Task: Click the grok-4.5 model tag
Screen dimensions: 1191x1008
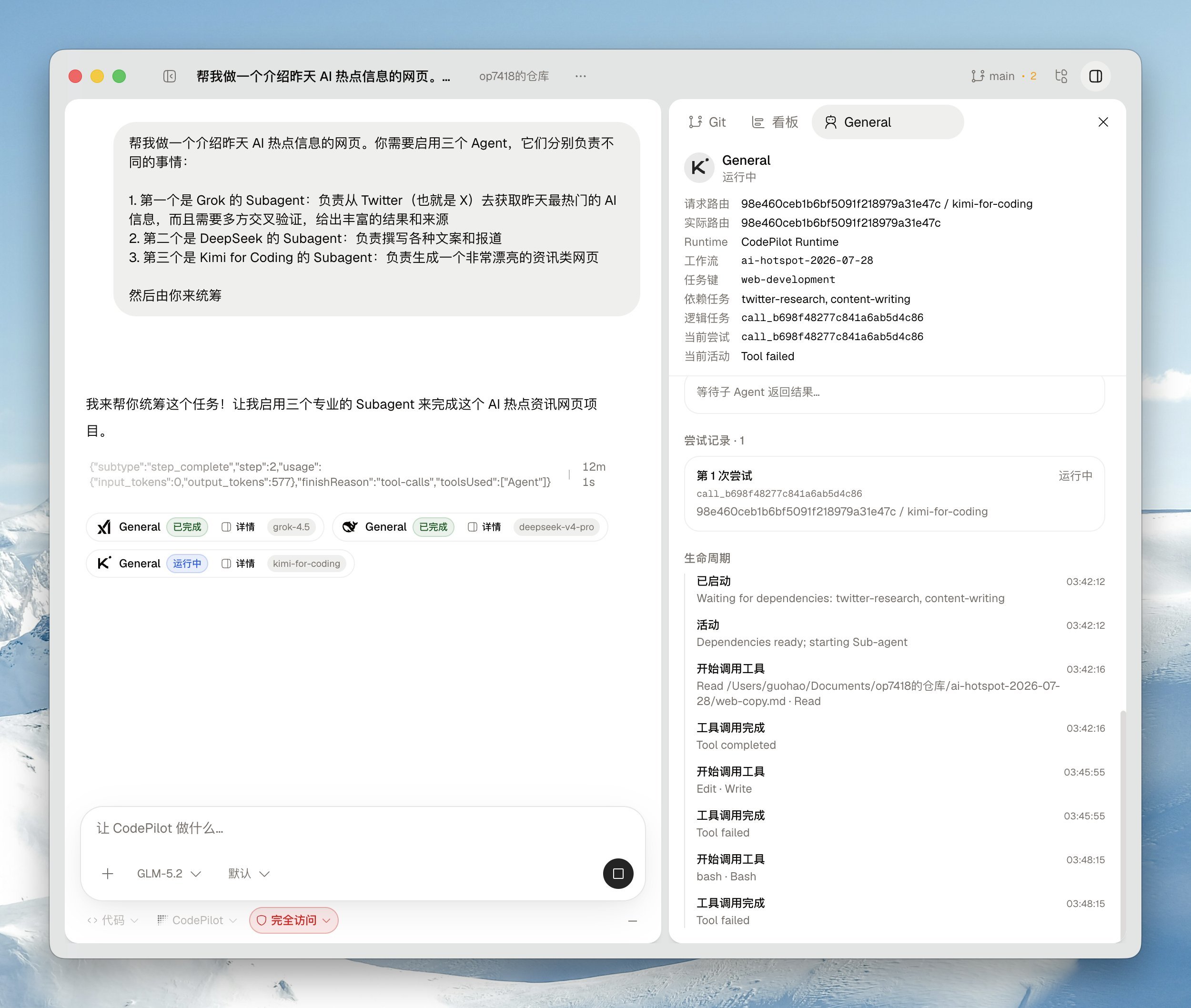Action: 292,527
